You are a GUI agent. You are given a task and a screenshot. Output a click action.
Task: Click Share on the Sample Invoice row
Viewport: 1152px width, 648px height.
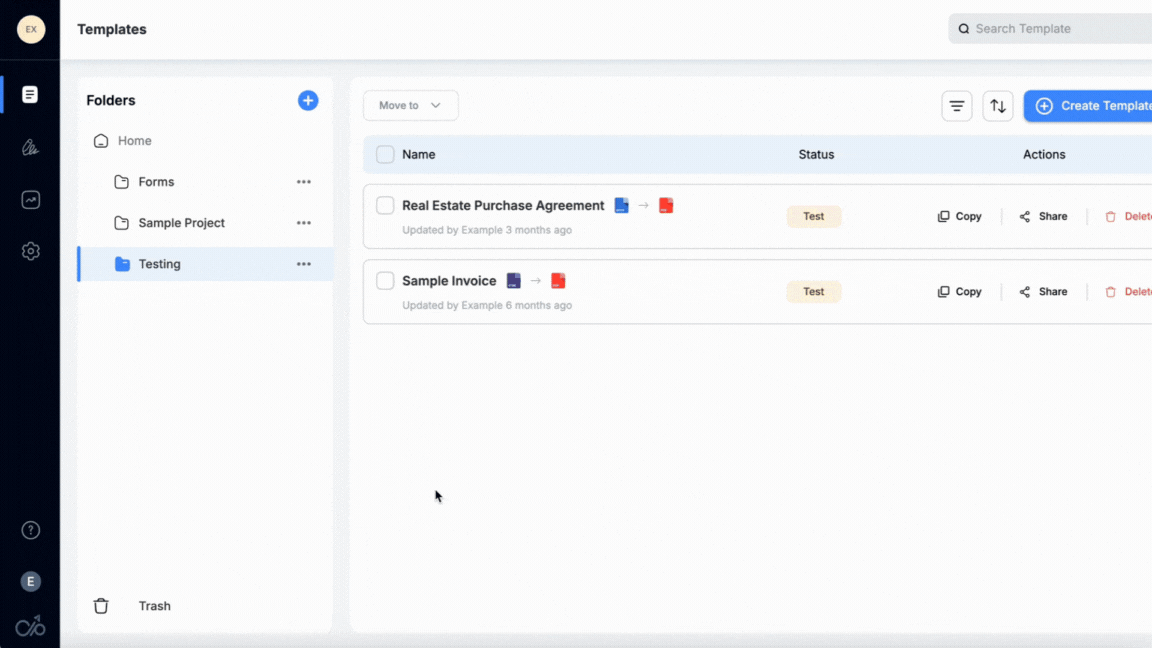coord(1043,292)
